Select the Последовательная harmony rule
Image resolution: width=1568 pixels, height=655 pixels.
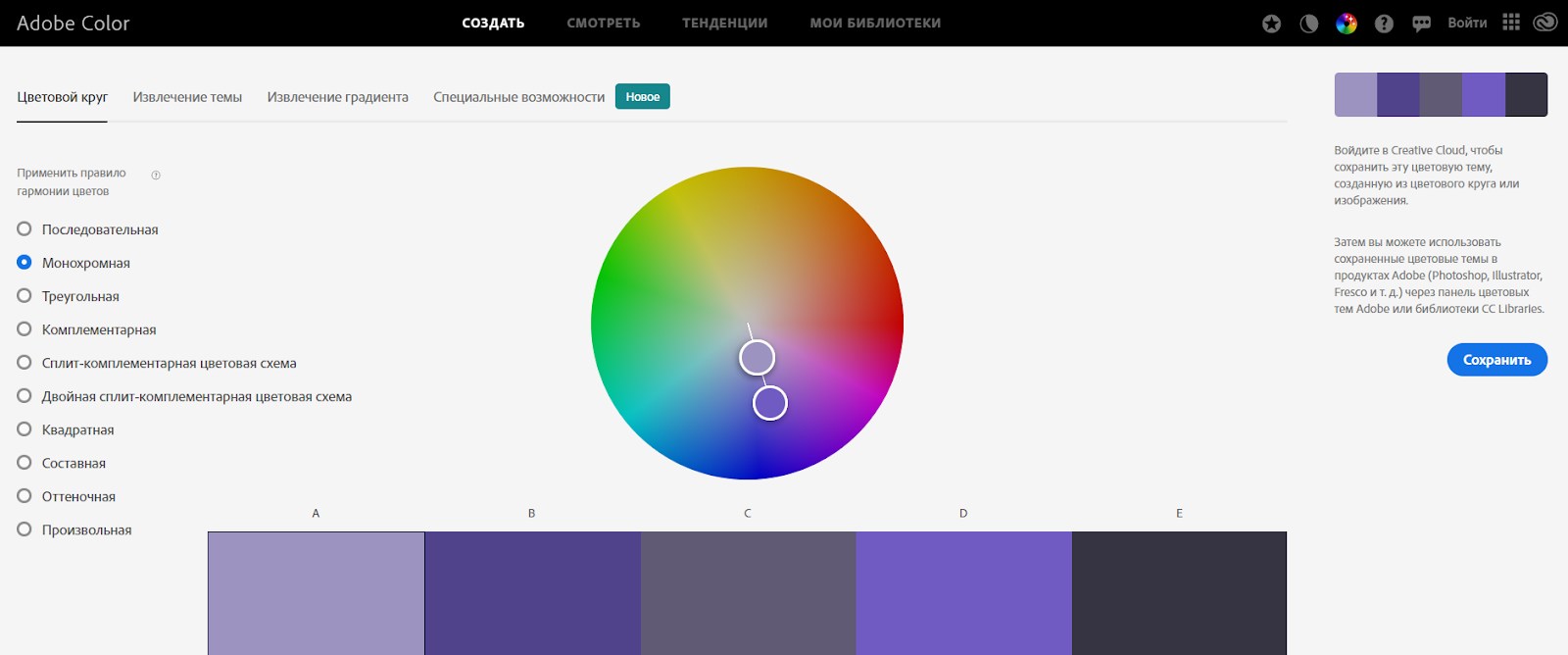(87, 229)
